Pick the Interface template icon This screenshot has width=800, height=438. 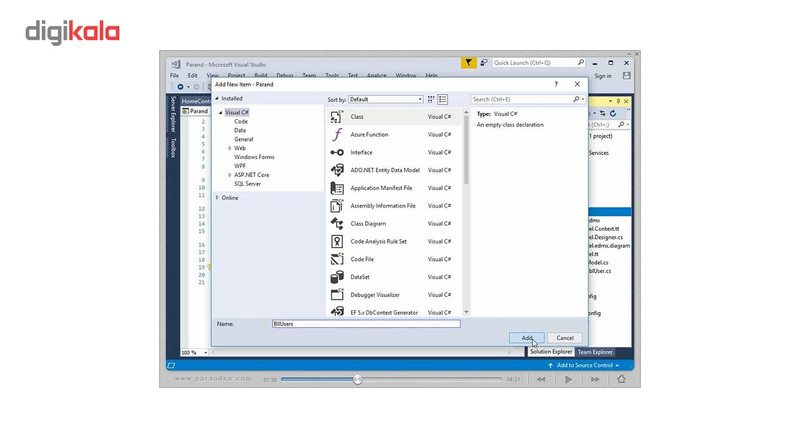(337, 153)
